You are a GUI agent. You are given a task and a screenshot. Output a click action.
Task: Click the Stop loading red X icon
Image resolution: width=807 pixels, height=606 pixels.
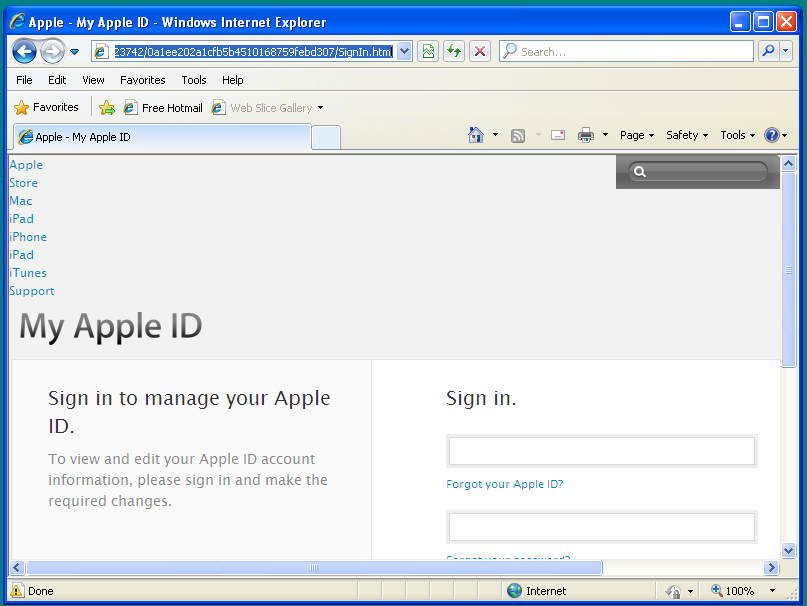[480, 51]
